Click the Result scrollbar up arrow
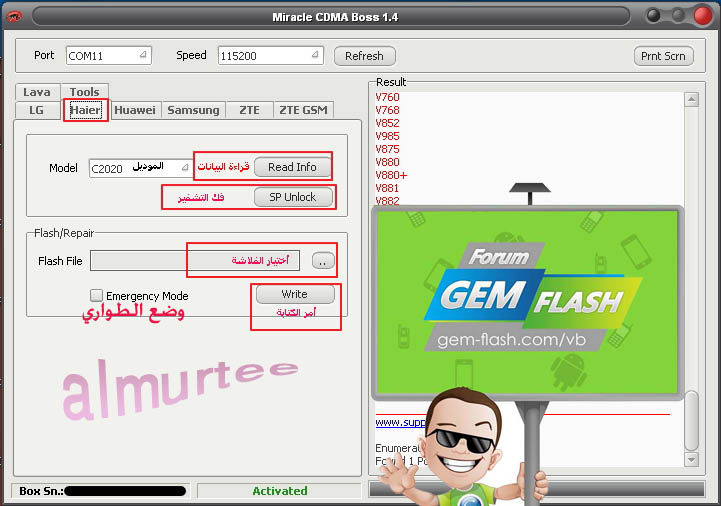 (691, 99)
